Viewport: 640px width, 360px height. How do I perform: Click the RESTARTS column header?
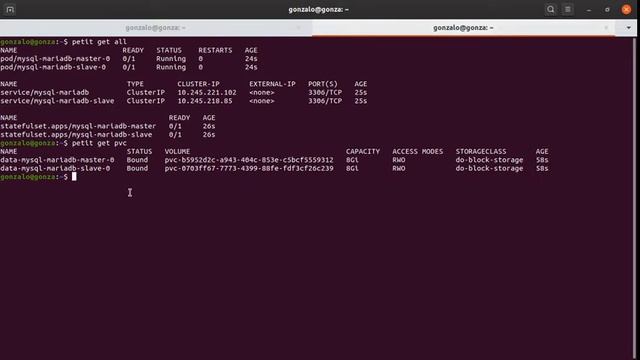click(215, 50)
